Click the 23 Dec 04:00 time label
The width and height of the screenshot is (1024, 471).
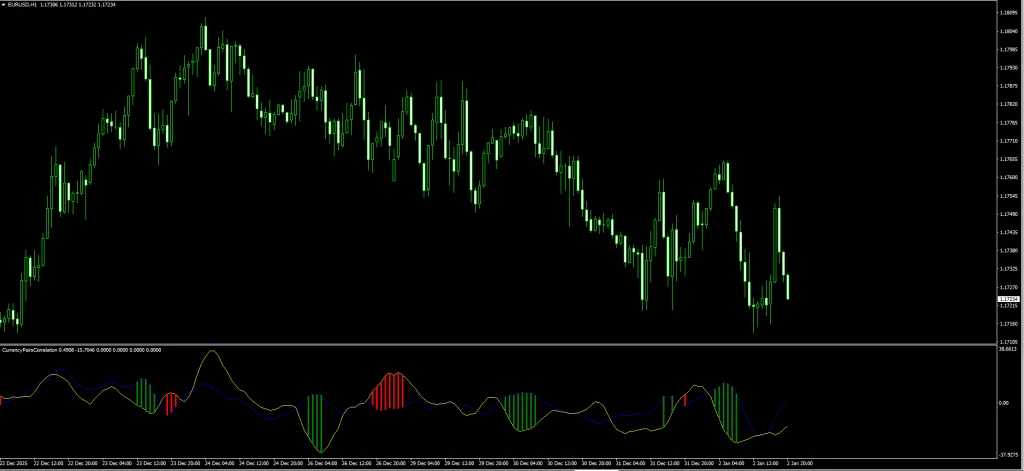coord(118,463)
